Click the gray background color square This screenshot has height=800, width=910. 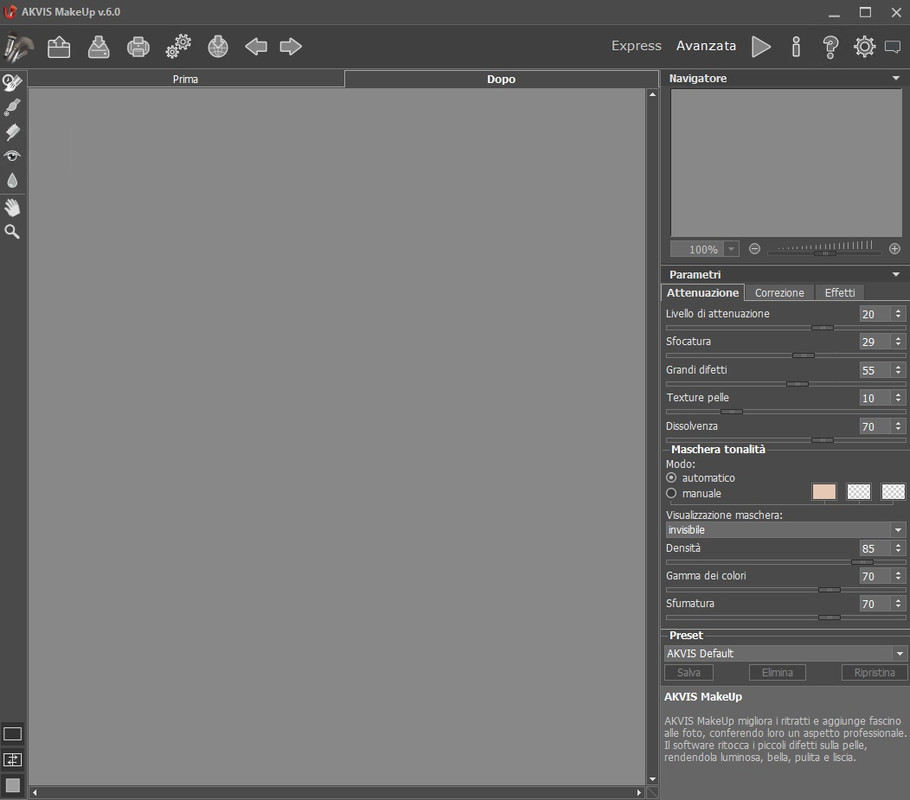(13, 785)
